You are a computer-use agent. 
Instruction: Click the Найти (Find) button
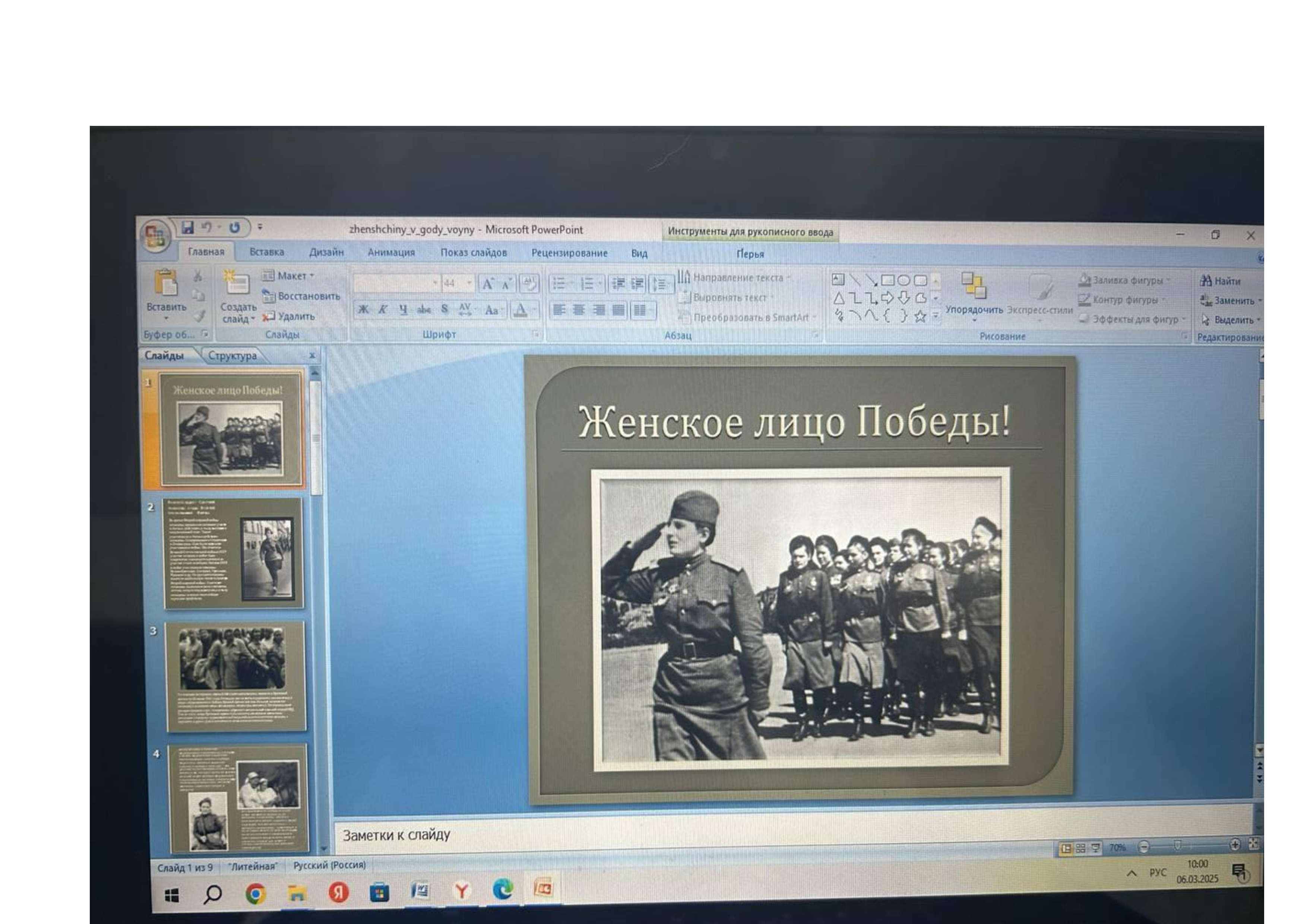(x=1221, y=281)
